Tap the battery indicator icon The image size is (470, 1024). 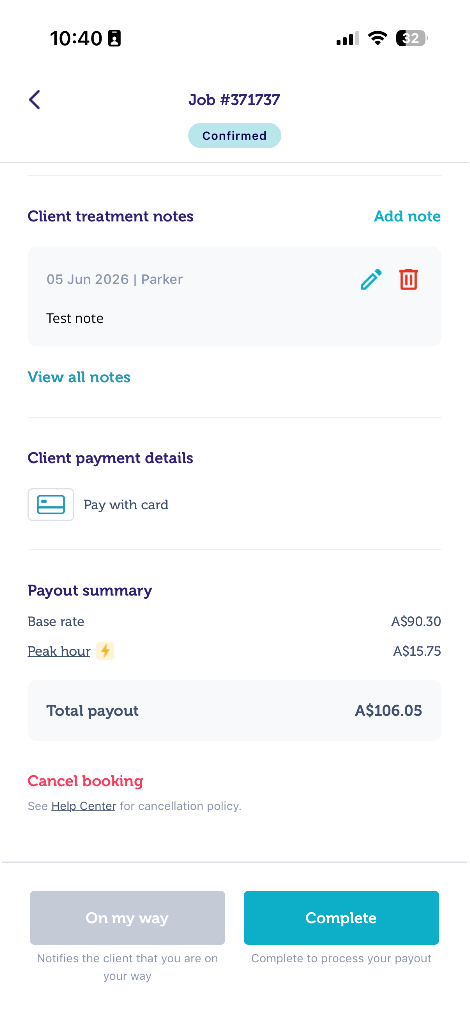[x=411, y=38]
